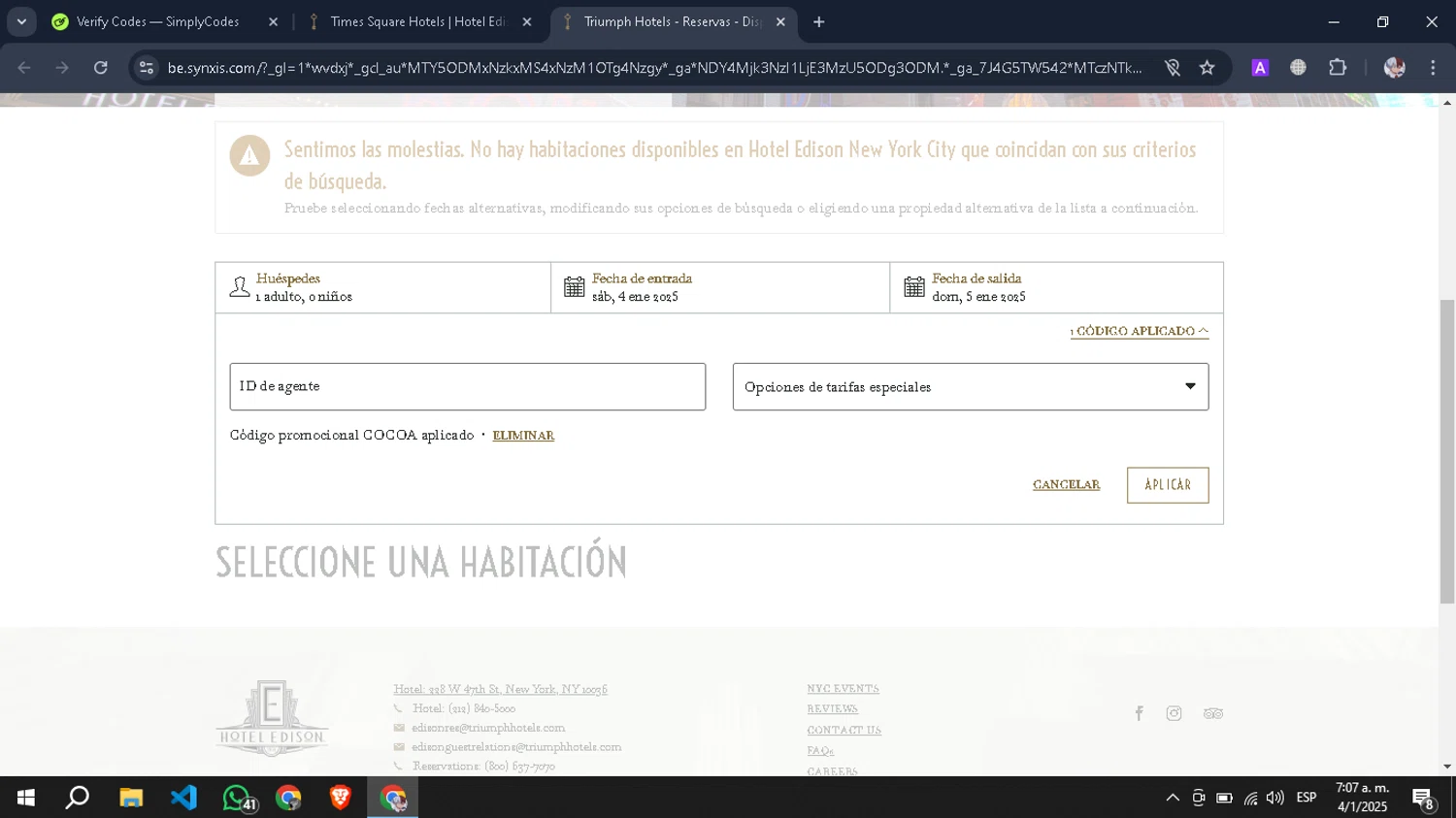This screenshot has width=1456, height=818.
Task: Open network Wi-Fi settings in tray
Action: (1250, 798)
